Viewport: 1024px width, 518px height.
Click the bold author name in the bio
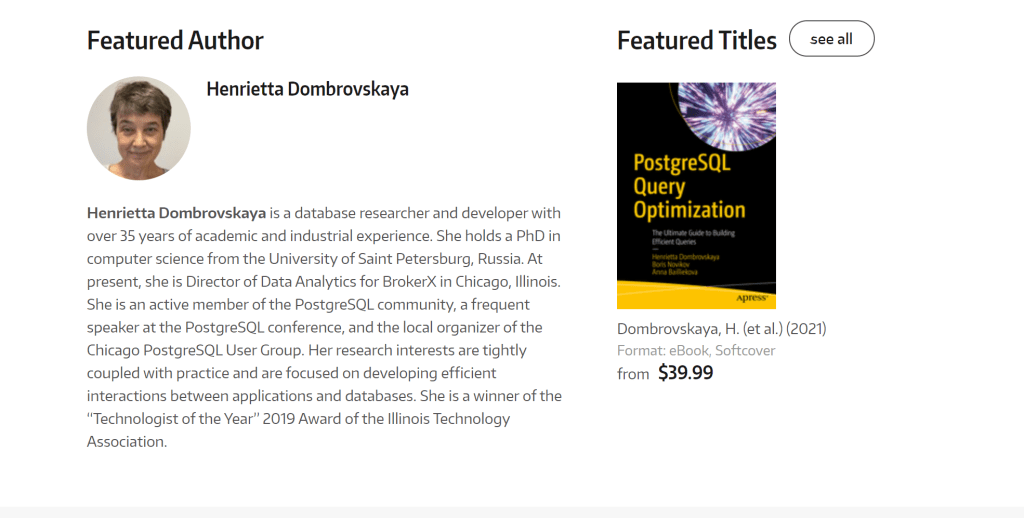tap(176, 213)
